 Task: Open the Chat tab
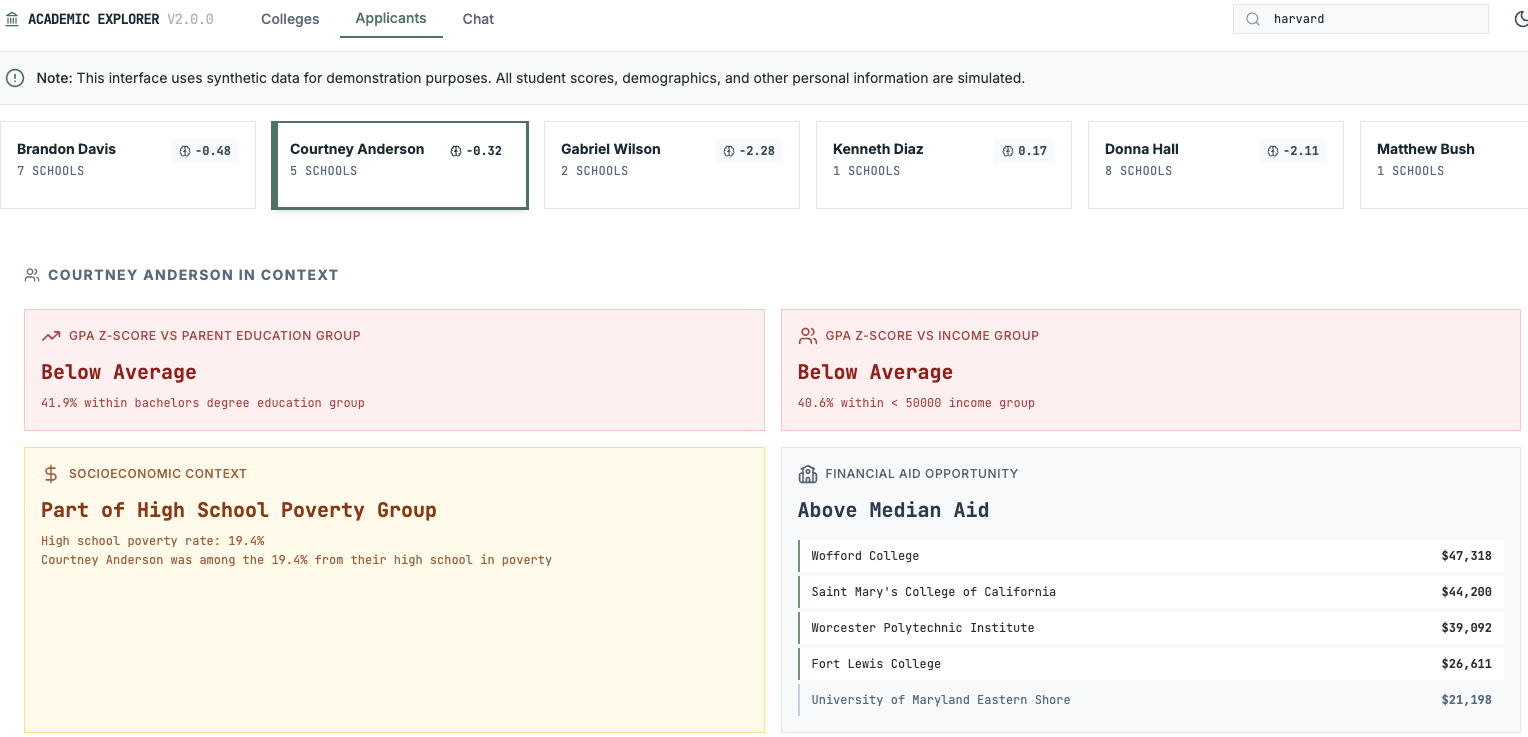pos(477,18)
